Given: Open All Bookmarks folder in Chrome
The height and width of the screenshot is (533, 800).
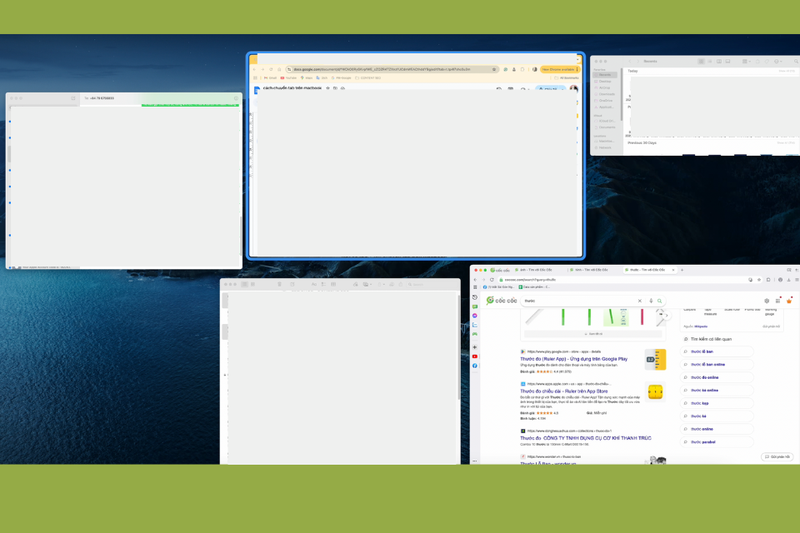Looking at the screenshot, I should coord(567,78).
